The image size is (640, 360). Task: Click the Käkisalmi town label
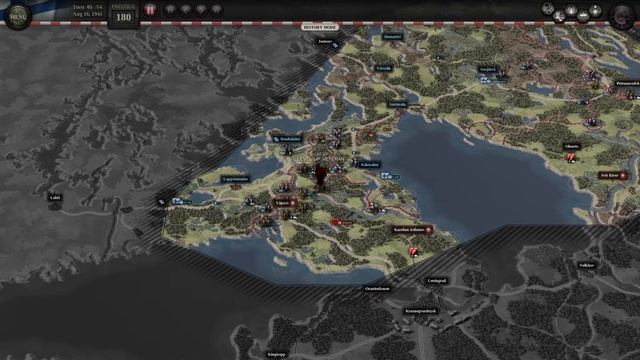coord(369,164)
